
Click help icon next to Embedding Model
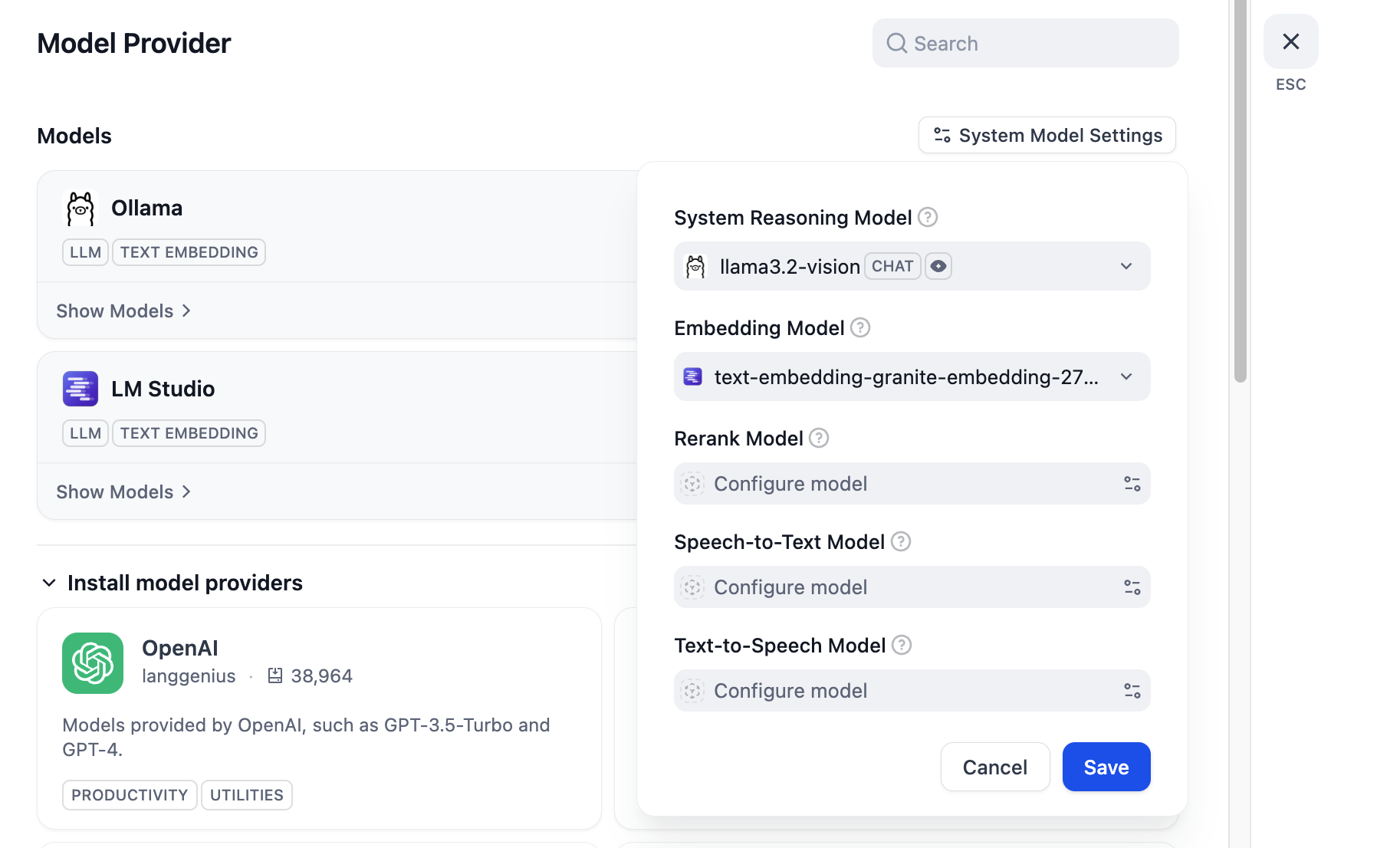(x=860, y=328)
